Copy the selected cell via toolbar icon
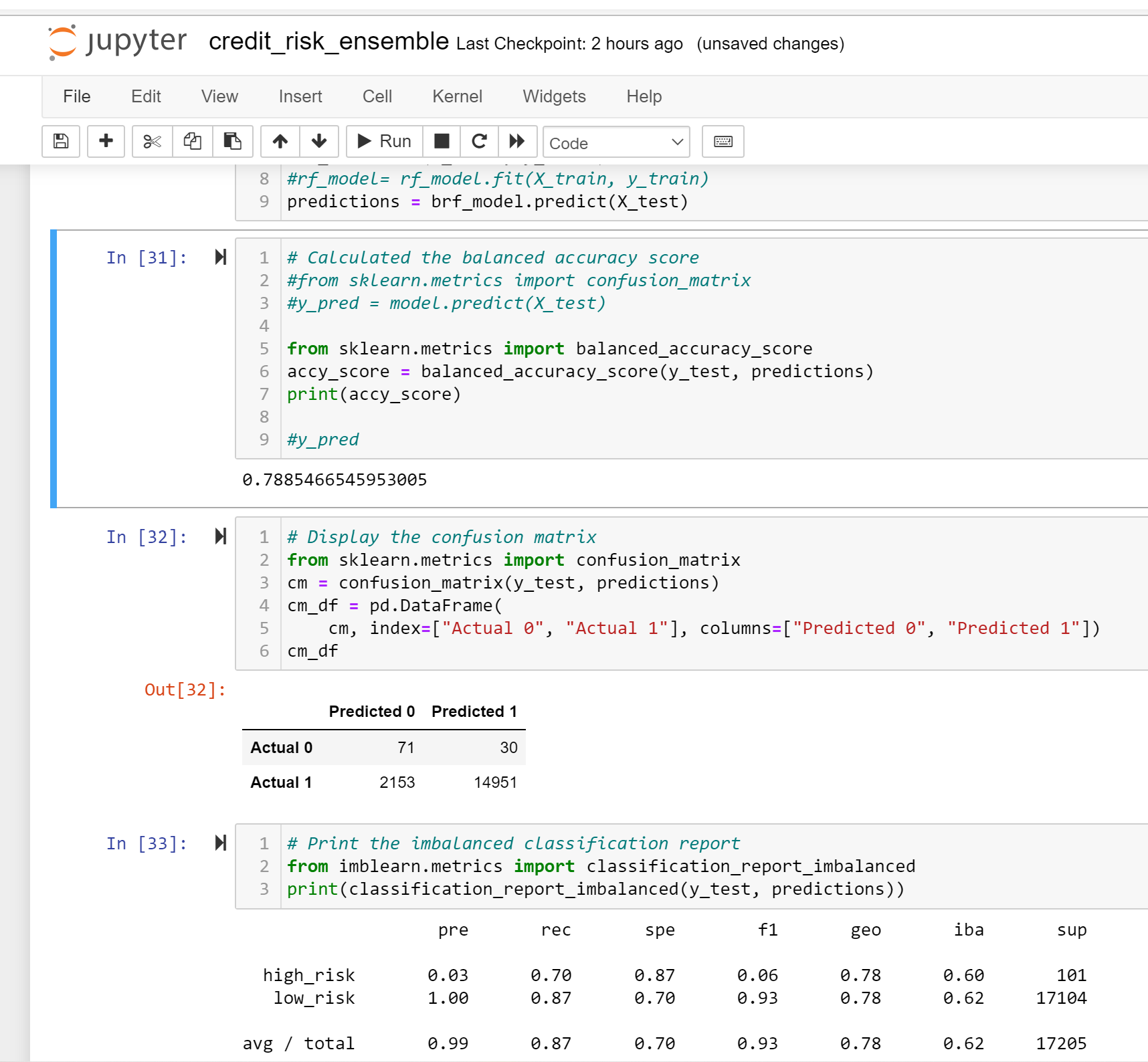This screenshot has height=1062, width=1148. coord(192,141)
